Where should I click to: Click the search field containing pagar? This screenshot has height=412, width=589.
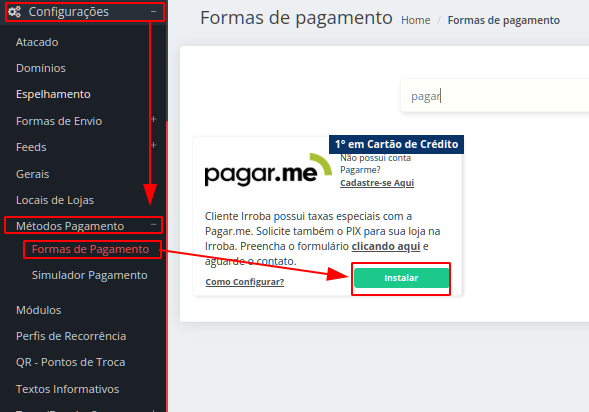click(494, 96)
